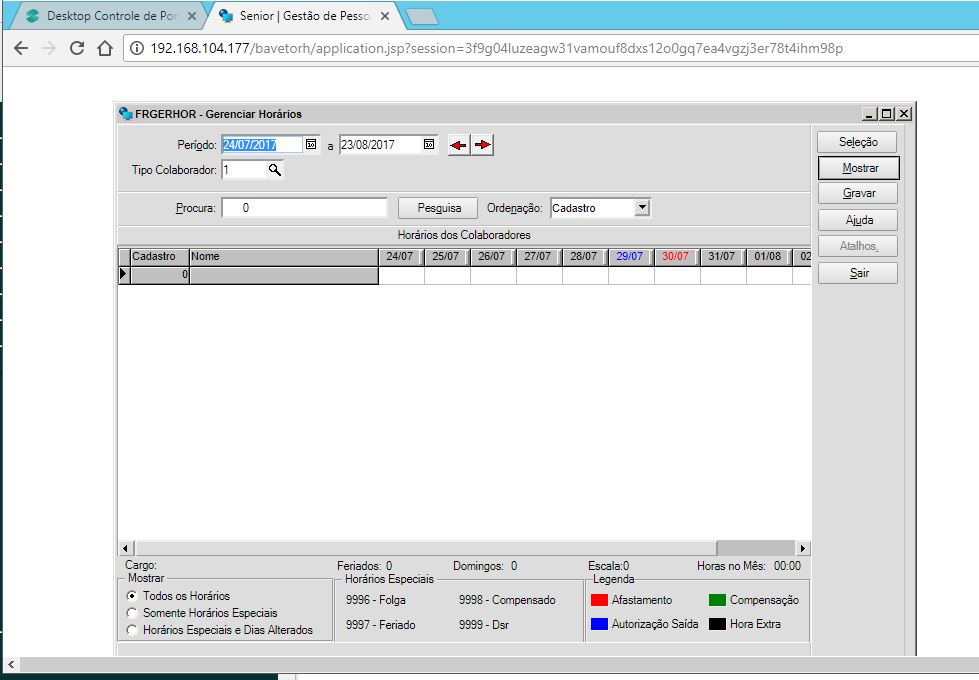Select Somente Horários Especiais radio option
The image size is (979, 680).
point(132,613)
